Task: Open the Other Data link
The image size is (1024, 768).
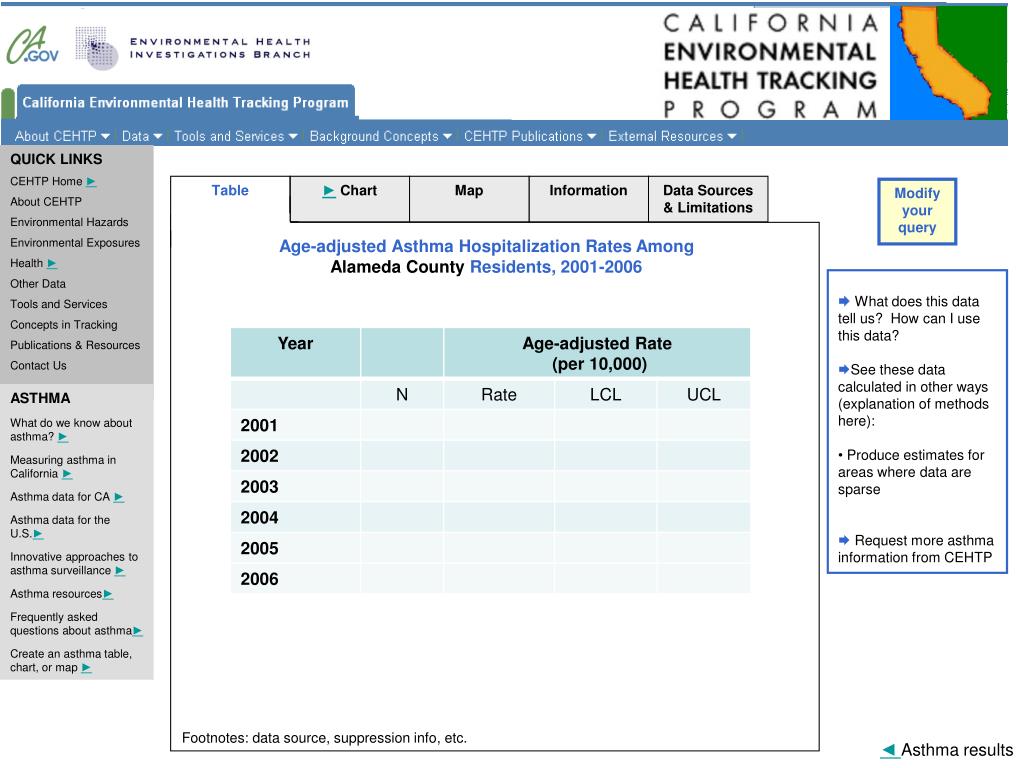Action: [x=38, y=284]
